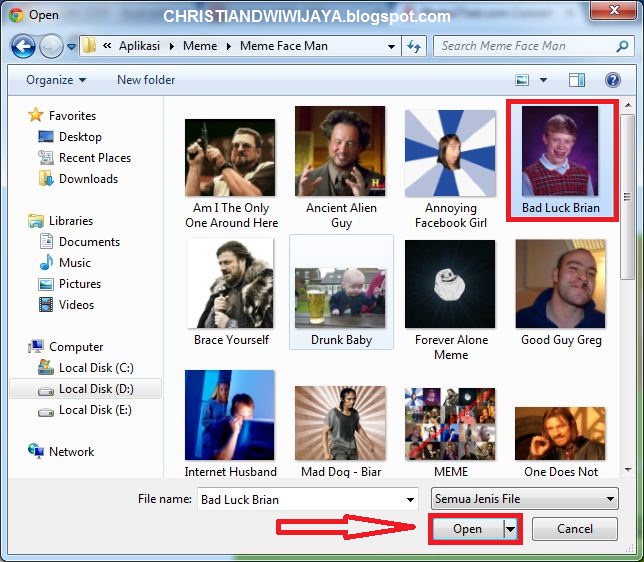Click the scroll down arrow of file list

[628, 469]
